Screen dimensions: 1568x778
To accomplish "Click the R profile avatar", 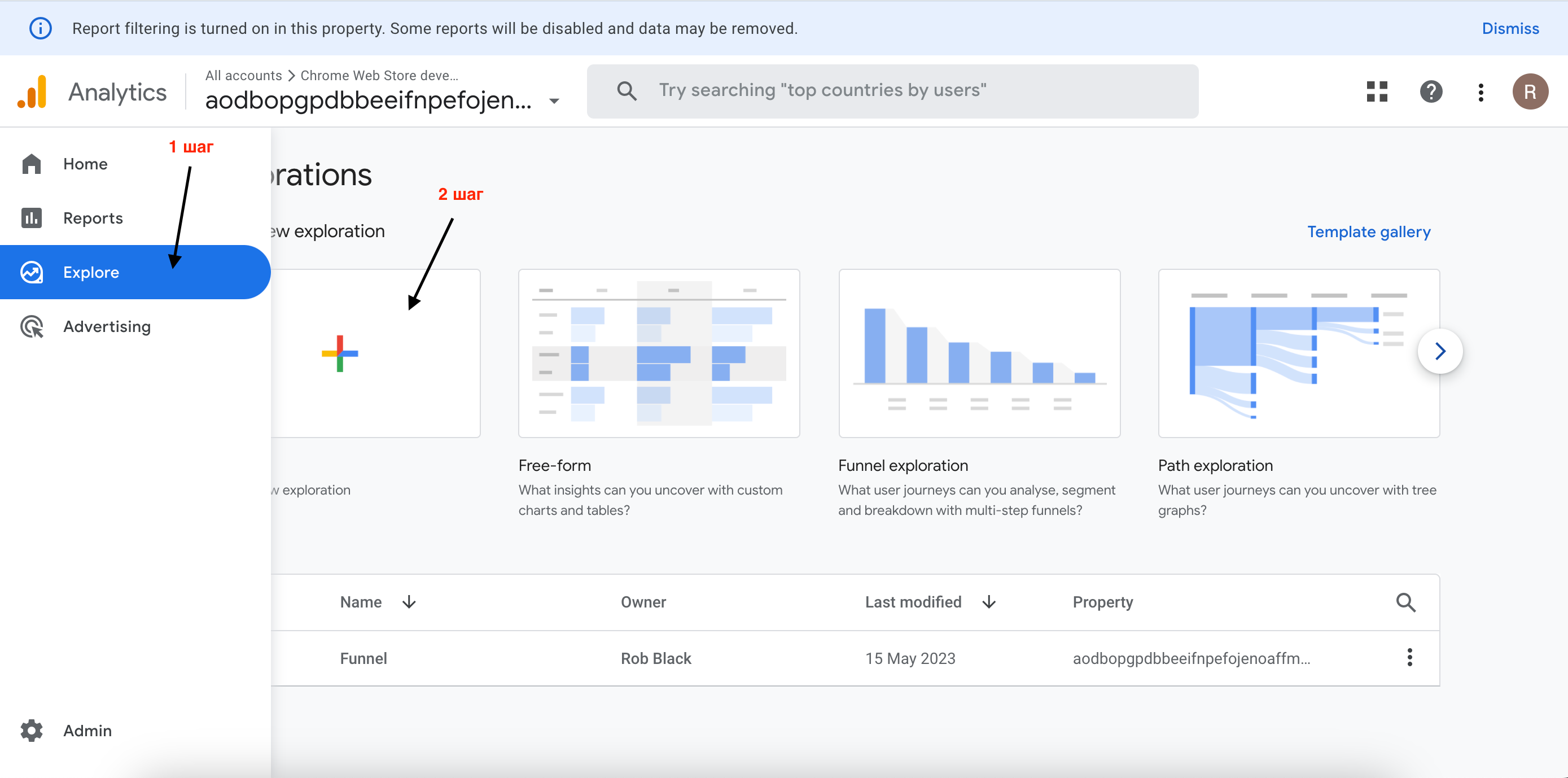I will tap(1530, 92).
